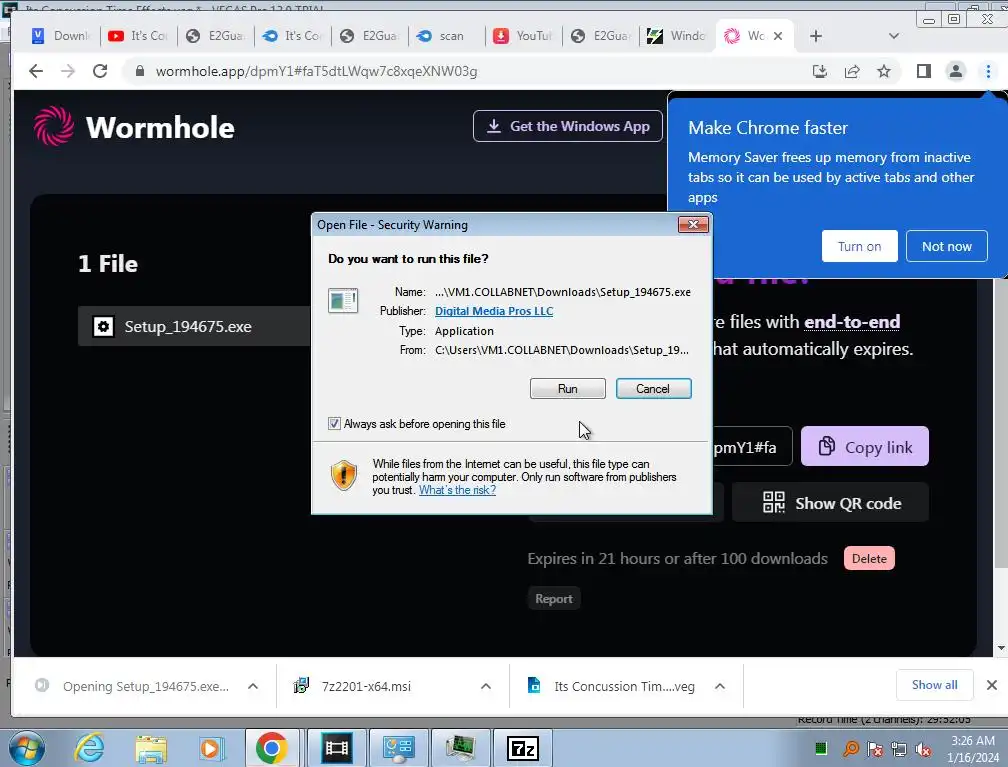
Task: Open the tab search dropdown arrow
Action: coord(894,36)
